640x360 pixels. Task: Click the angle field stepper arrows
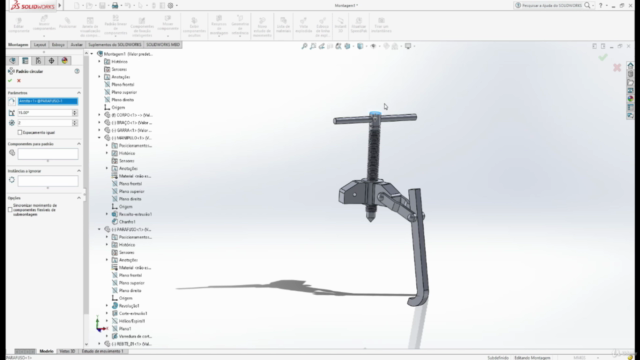point(75,113)
